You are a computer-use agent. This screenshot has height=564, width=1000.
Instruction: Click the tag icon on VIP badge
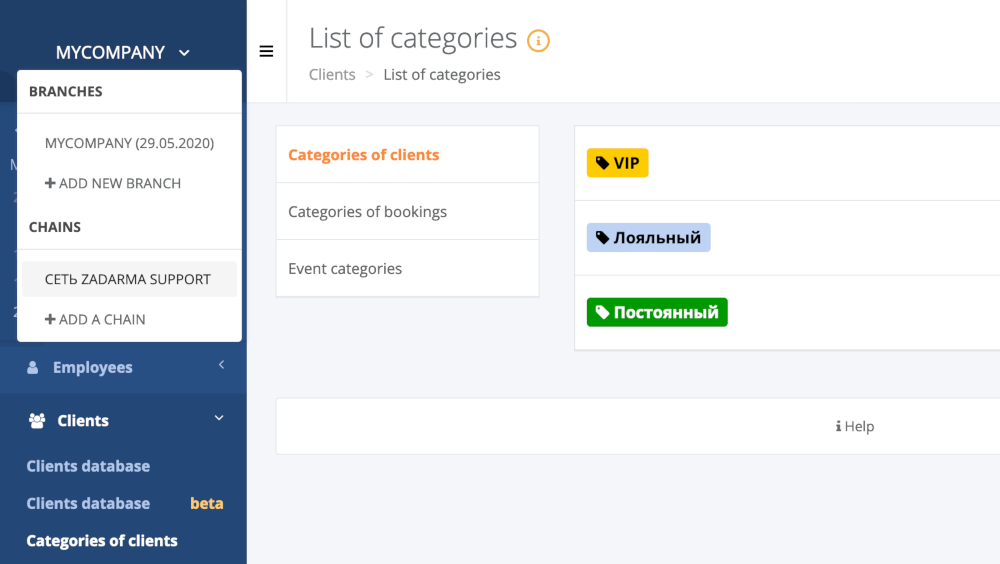[602, 163]
